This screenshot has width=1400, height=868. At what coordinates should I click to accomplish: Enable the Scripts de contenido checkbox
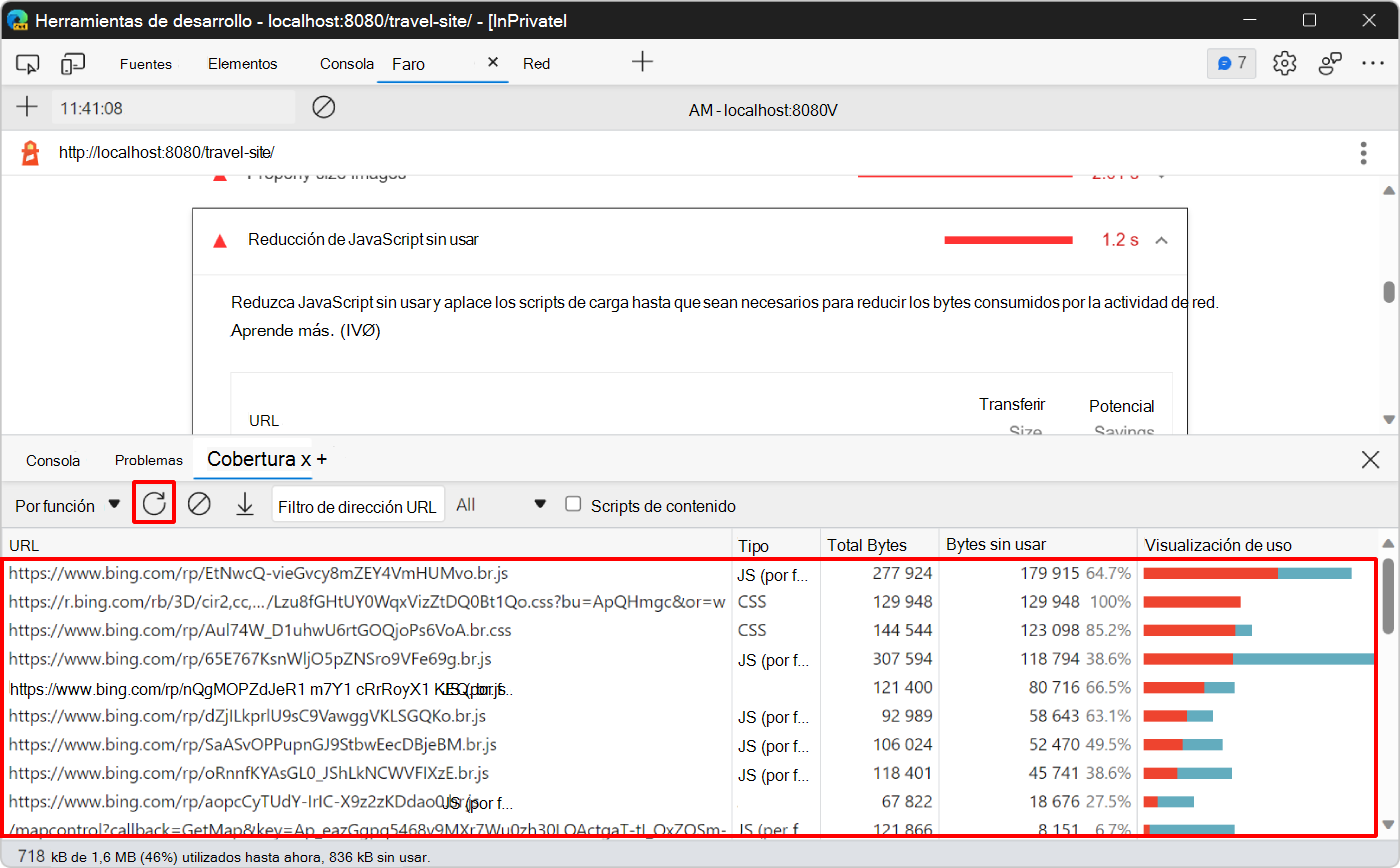pos(573,503)
